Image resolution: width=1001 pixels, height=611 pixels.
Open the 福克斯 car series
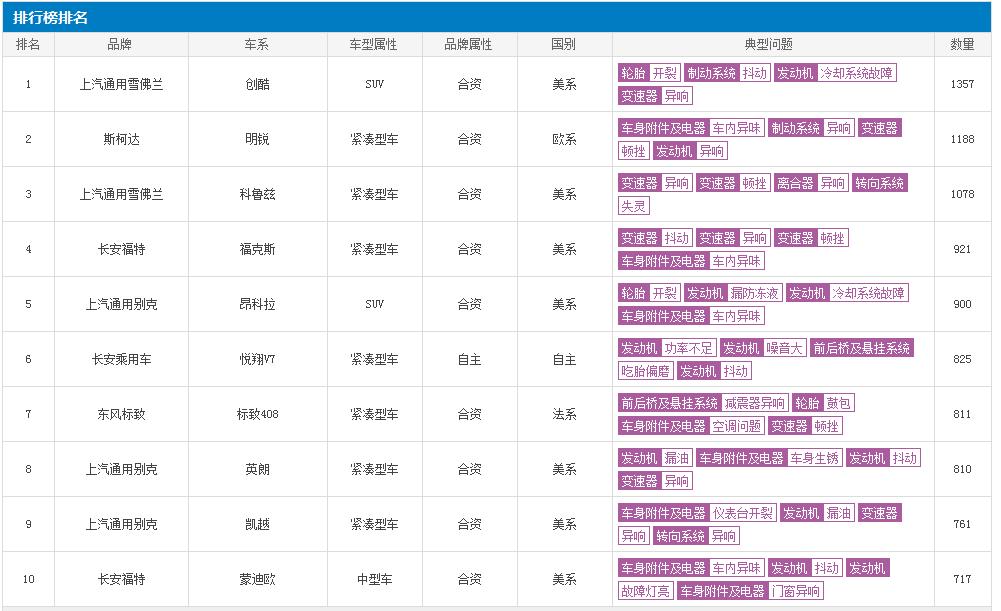pyautogui.click(x=257, y=249)
